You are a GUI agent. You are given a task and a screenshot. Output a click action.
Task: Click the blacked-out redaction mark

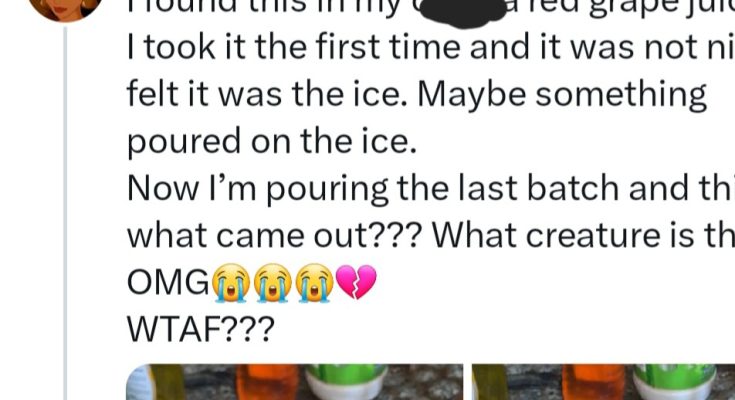coord(461,13)
